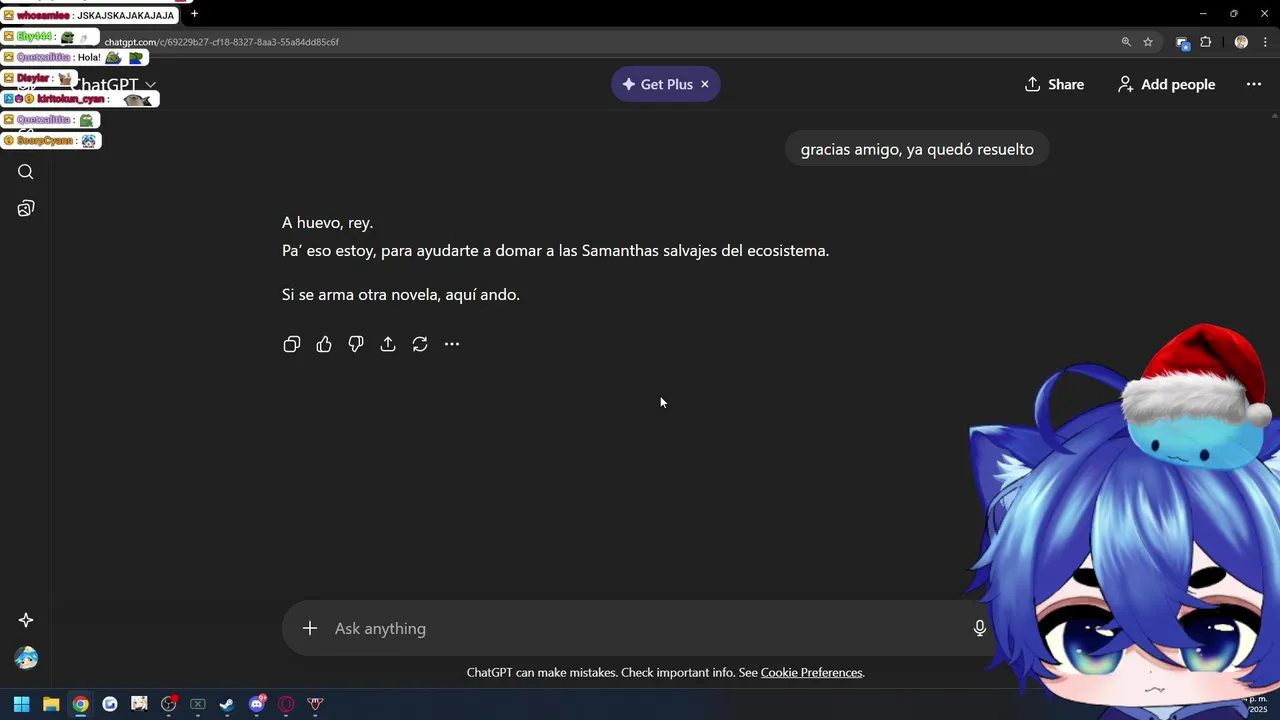Viewport: 1280px width, 720px height.
Task: Open Opera browser from taskbar
Action: coord(286,704)
